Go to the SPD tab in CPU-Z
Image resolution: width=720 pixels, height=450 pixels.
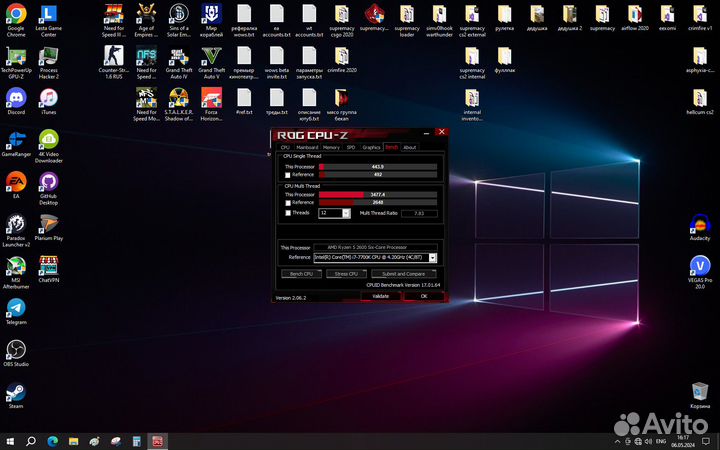pos(351,147)
